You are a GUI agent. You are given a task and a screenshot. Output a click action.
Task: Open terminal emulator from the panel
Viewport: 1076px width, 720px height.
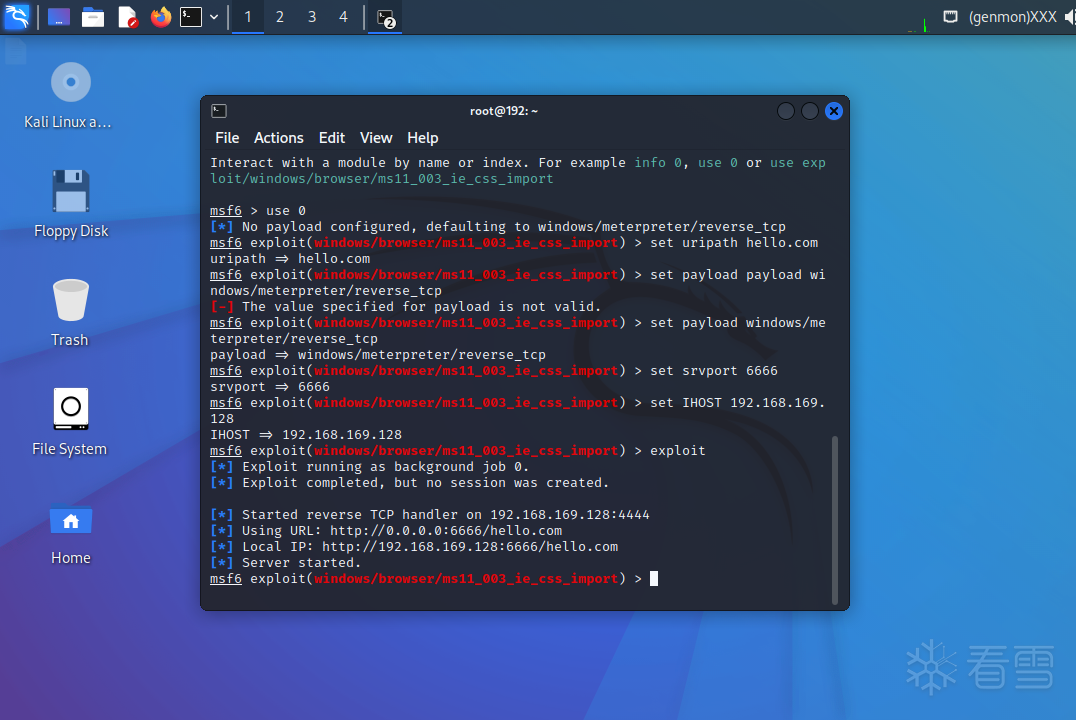(191, 16)
